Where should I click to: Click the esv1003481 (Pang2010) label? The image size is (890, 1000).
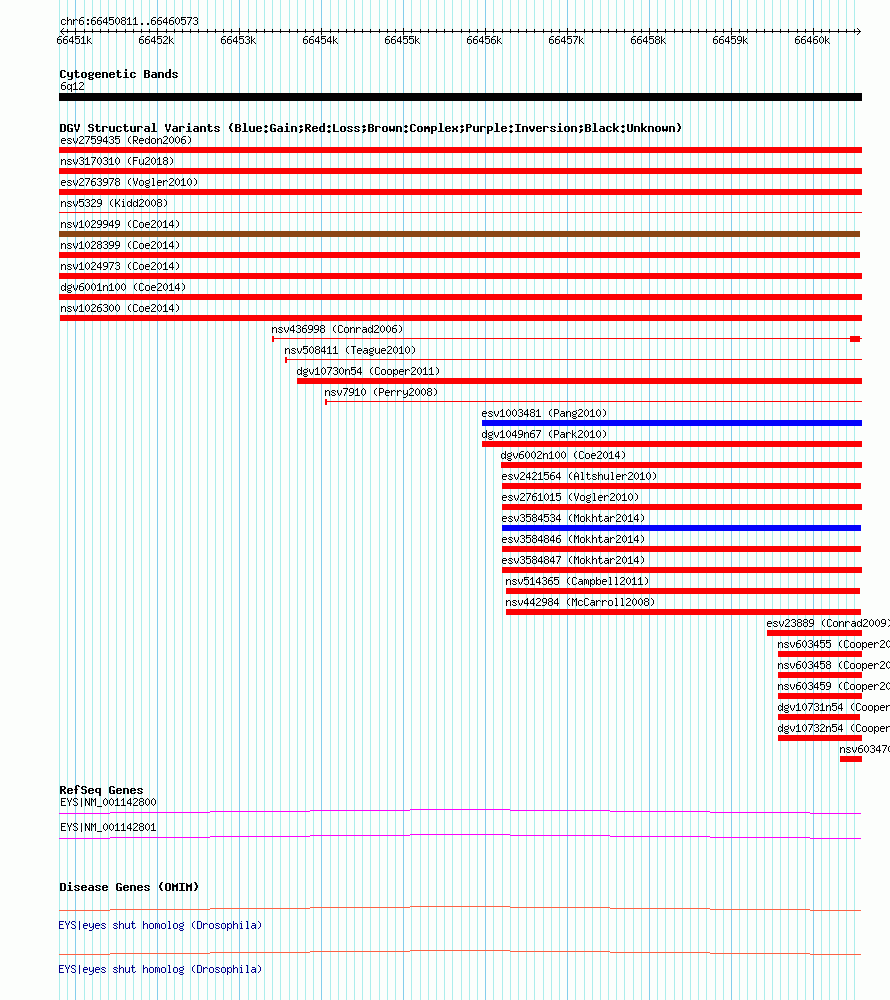tap(544, 414)
